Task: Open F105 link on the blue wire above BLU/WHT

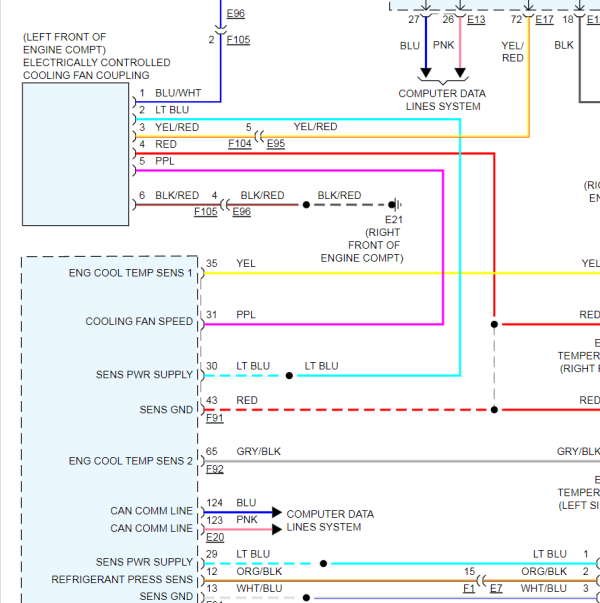Action: point(238,40)
